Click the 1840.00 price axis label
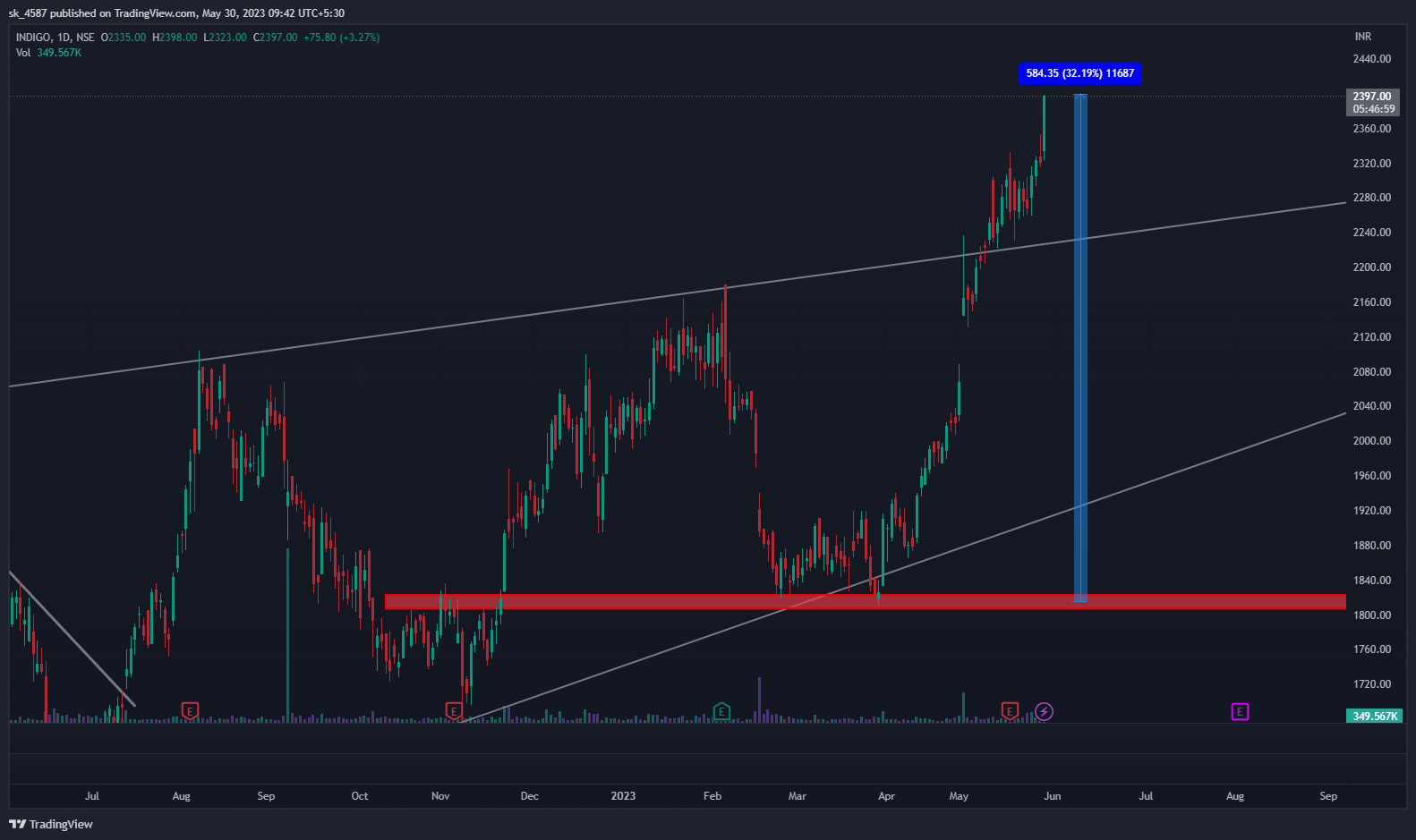1416x840 pixels. tap(1372, 581)
